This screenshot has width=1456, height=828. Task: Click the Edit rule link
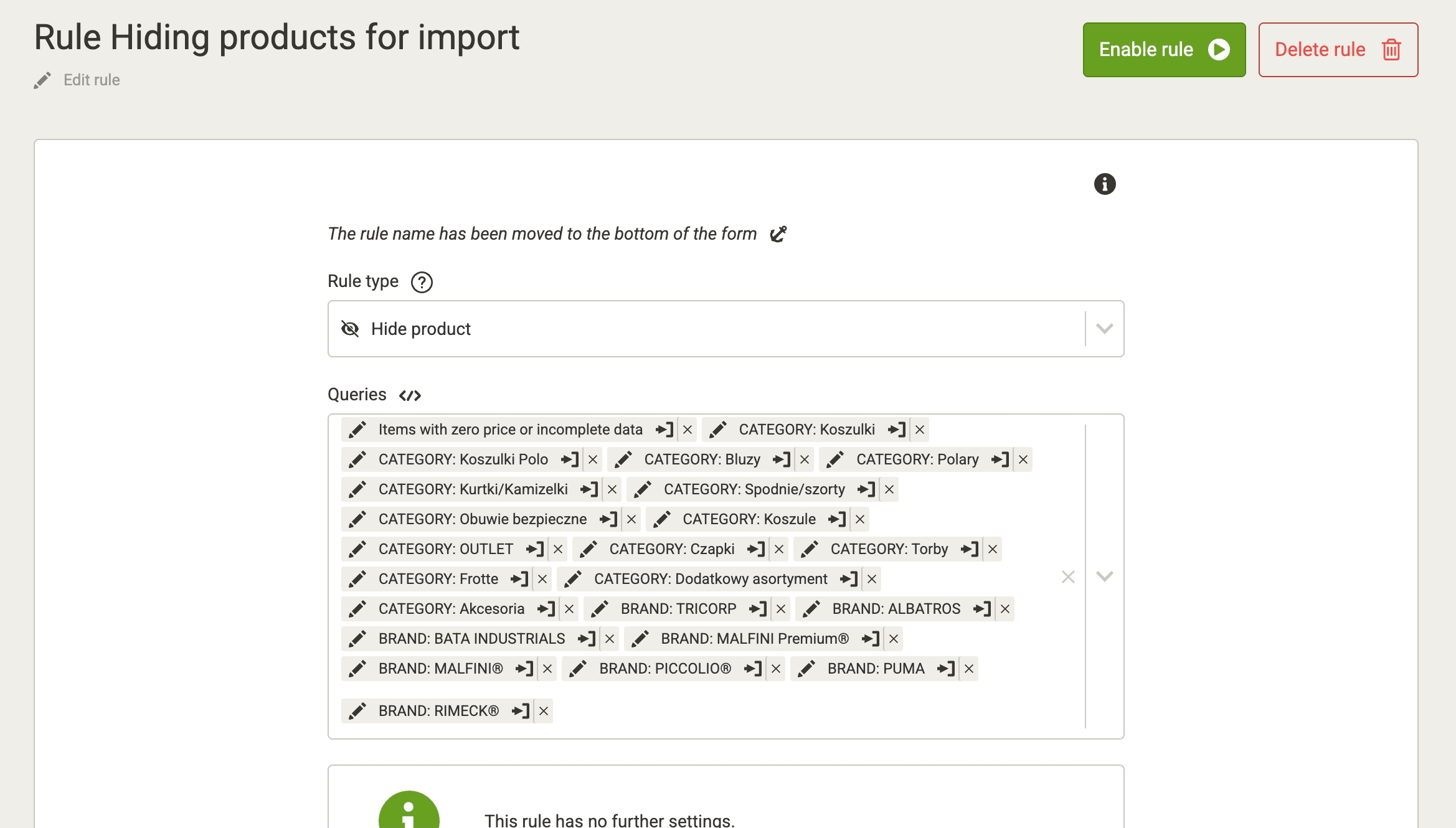(92, 80)
